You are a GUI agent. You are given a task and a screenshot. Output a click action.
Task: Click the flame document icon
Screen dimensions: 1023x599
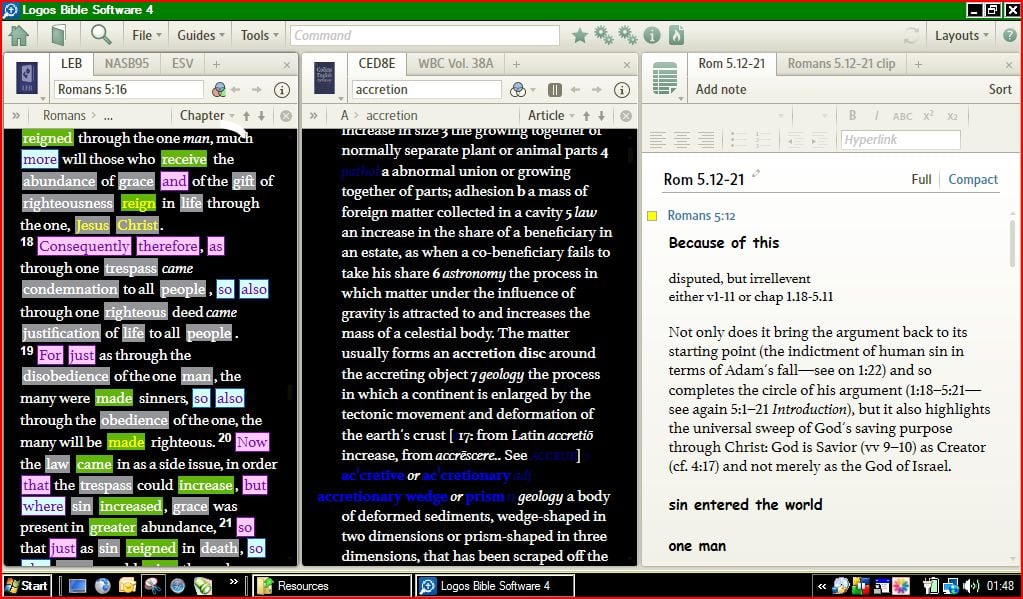677,35
